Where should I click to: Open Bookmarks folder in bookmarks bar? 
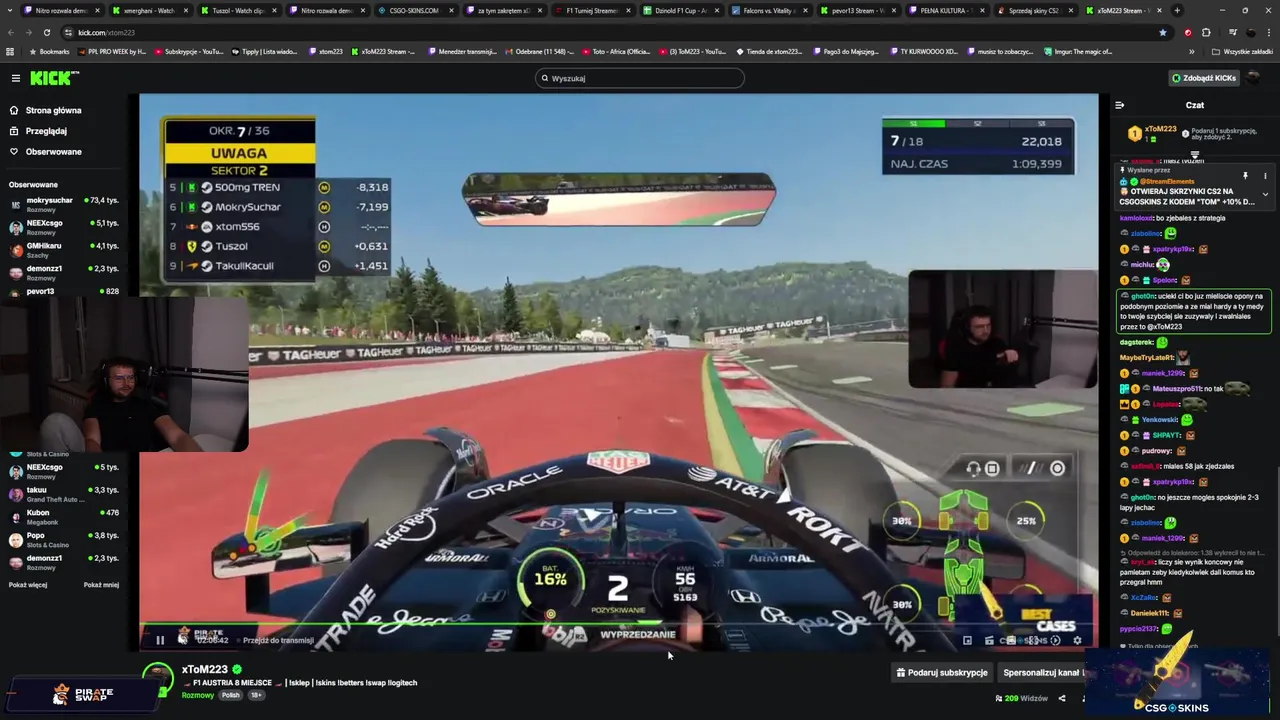click(48, 51)
